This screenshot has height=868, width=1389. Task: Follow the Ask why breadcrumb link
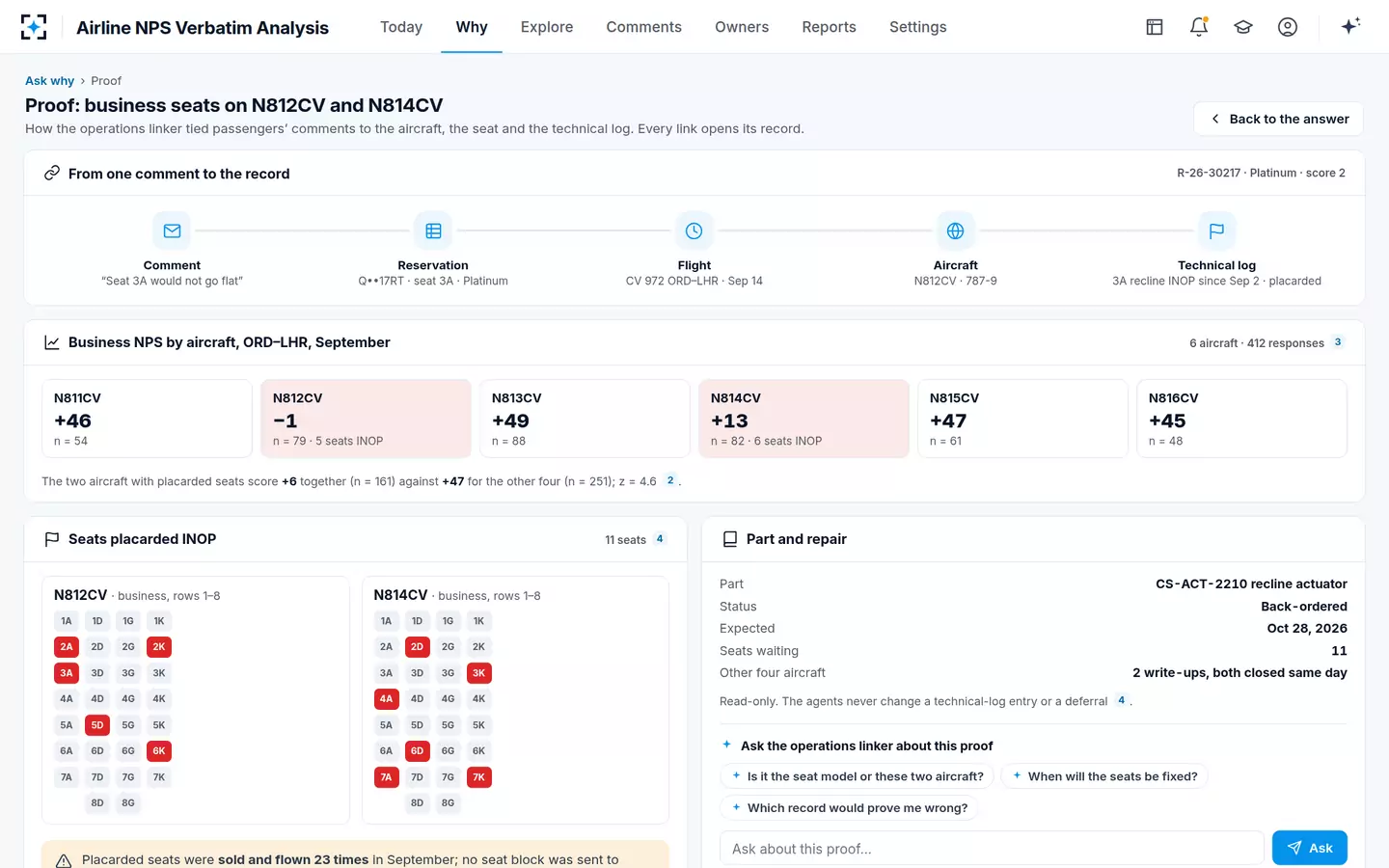49,81
